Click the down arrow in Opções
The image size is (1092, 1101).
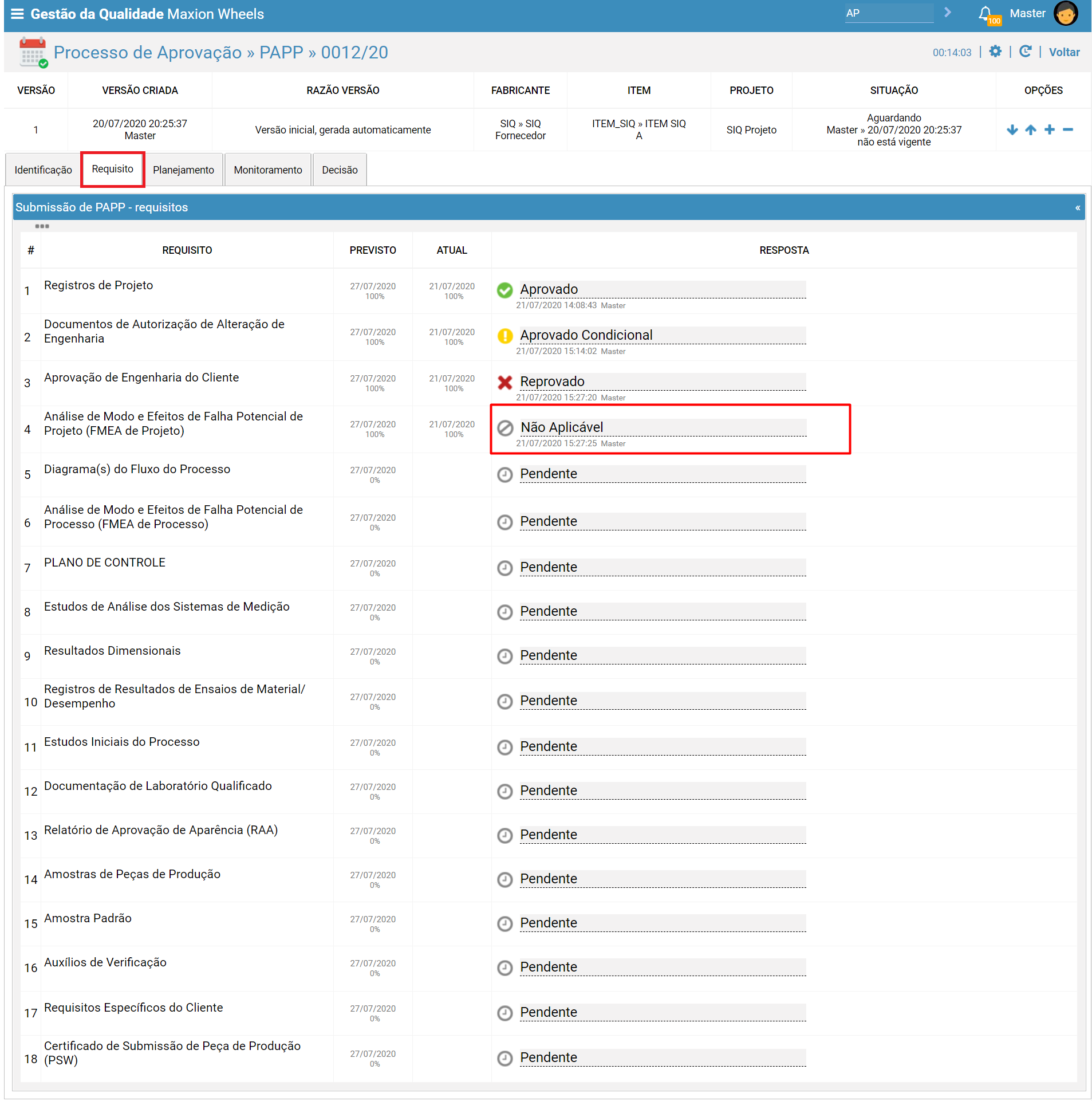click(1012, 130)
